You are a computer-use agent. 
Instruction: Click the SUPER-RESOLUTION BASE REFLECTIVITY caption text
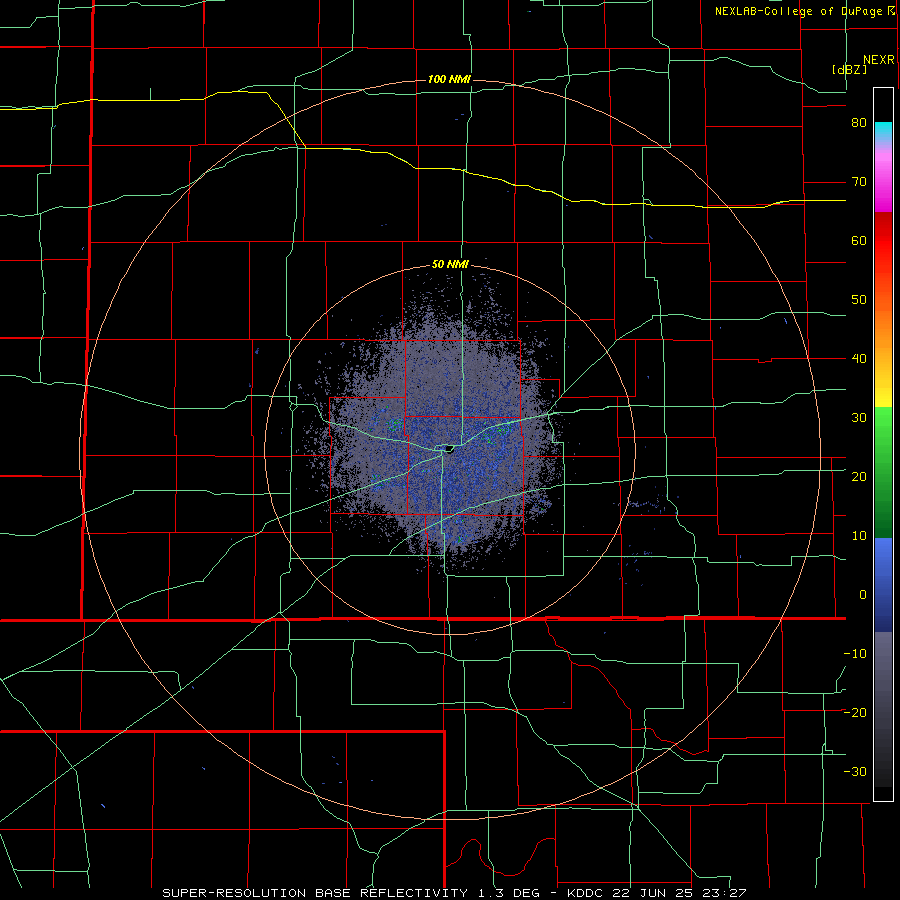pos(314,893)
